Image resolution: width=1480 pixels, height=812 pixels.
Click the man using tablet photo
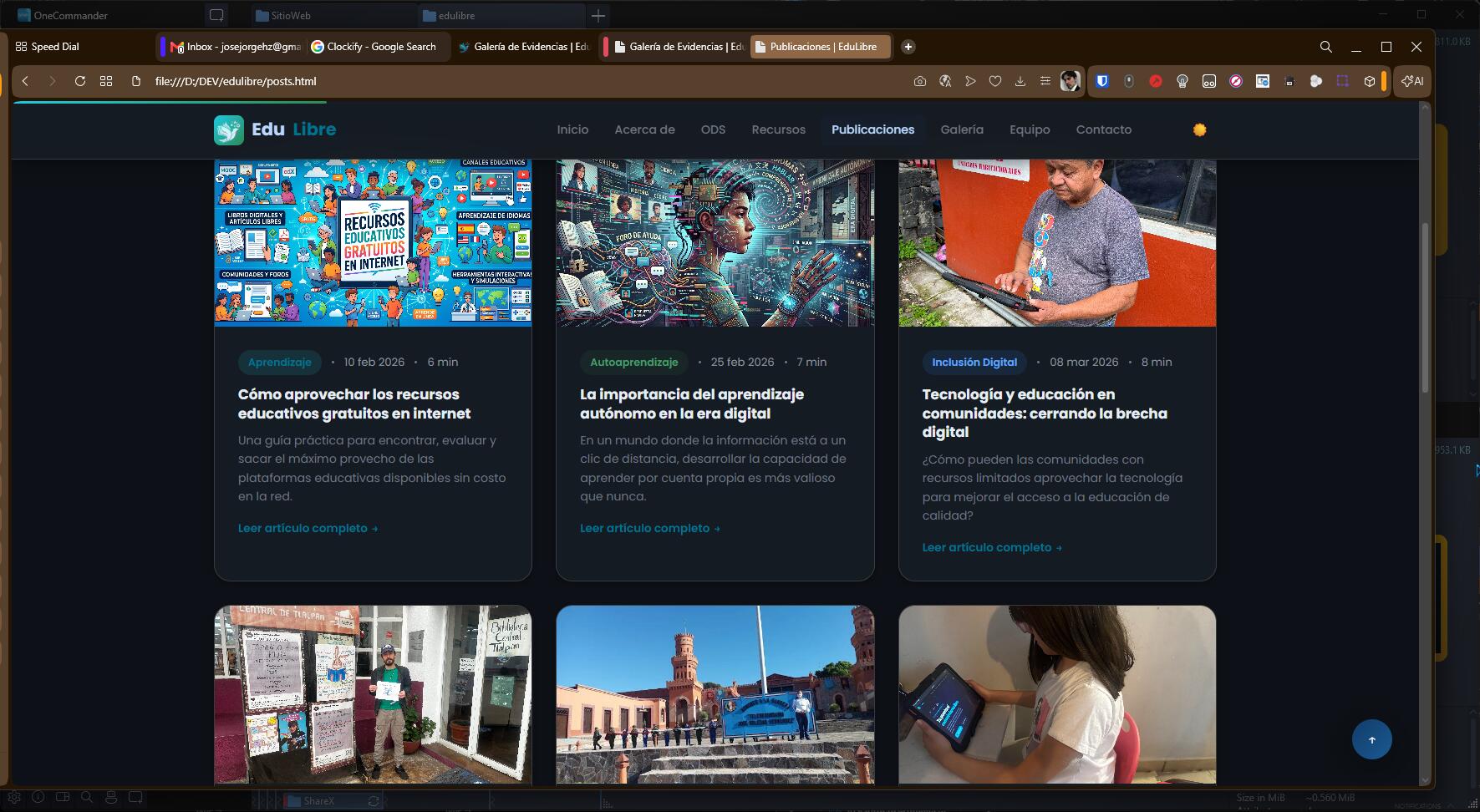(1057, 243)
